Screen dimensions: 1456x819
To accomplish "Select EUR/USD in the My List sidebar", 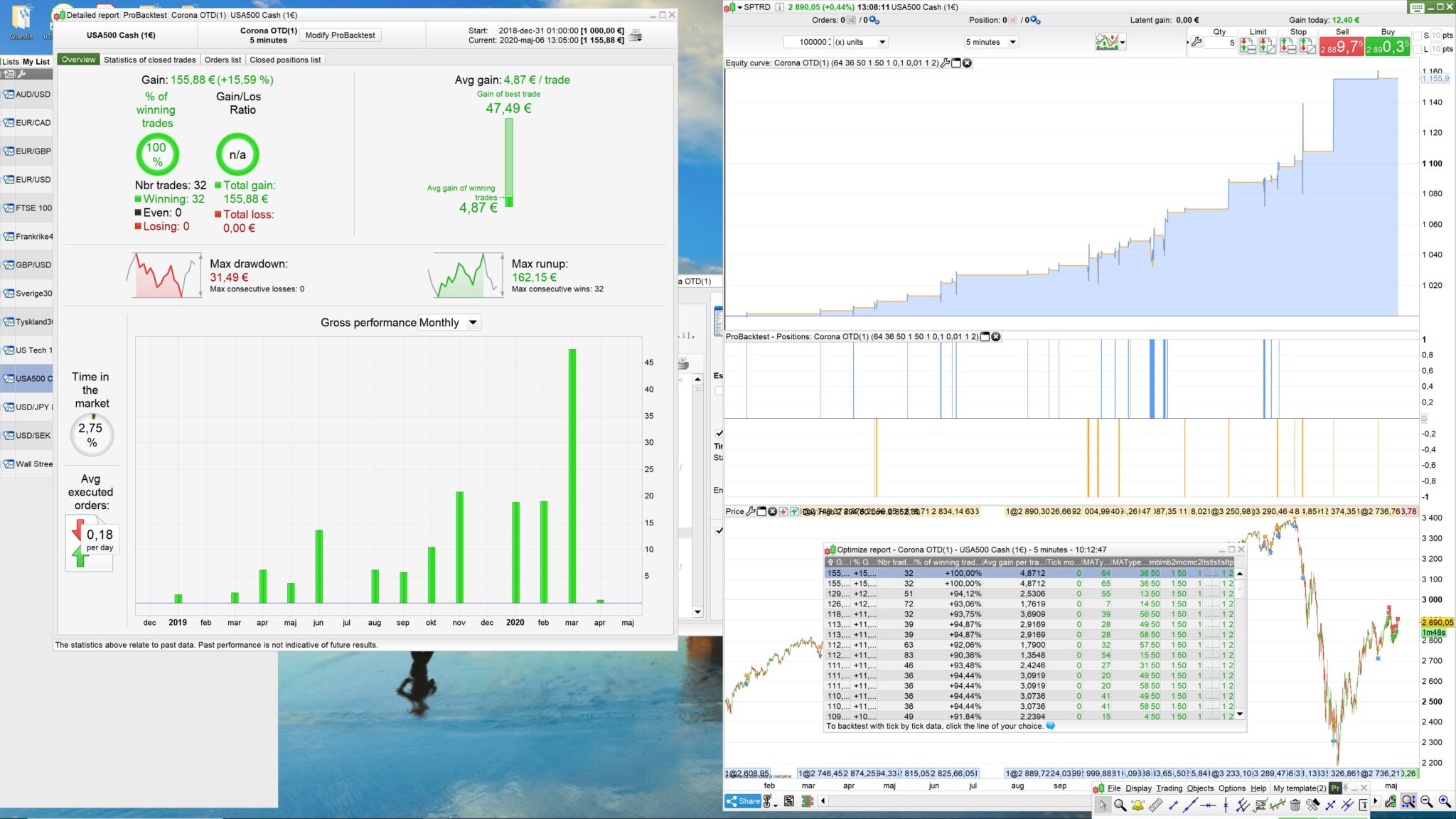I will (x=33, y=180).
